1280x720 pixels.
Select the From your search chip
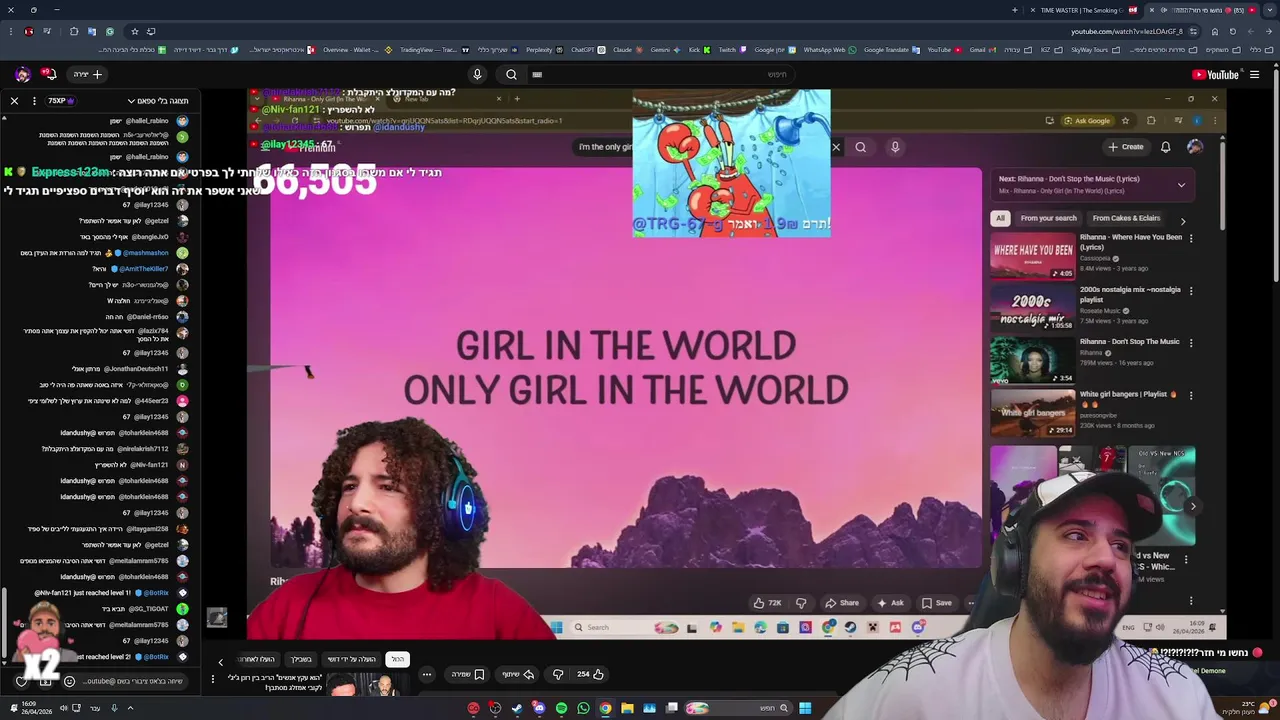[x=1048, y=218]
